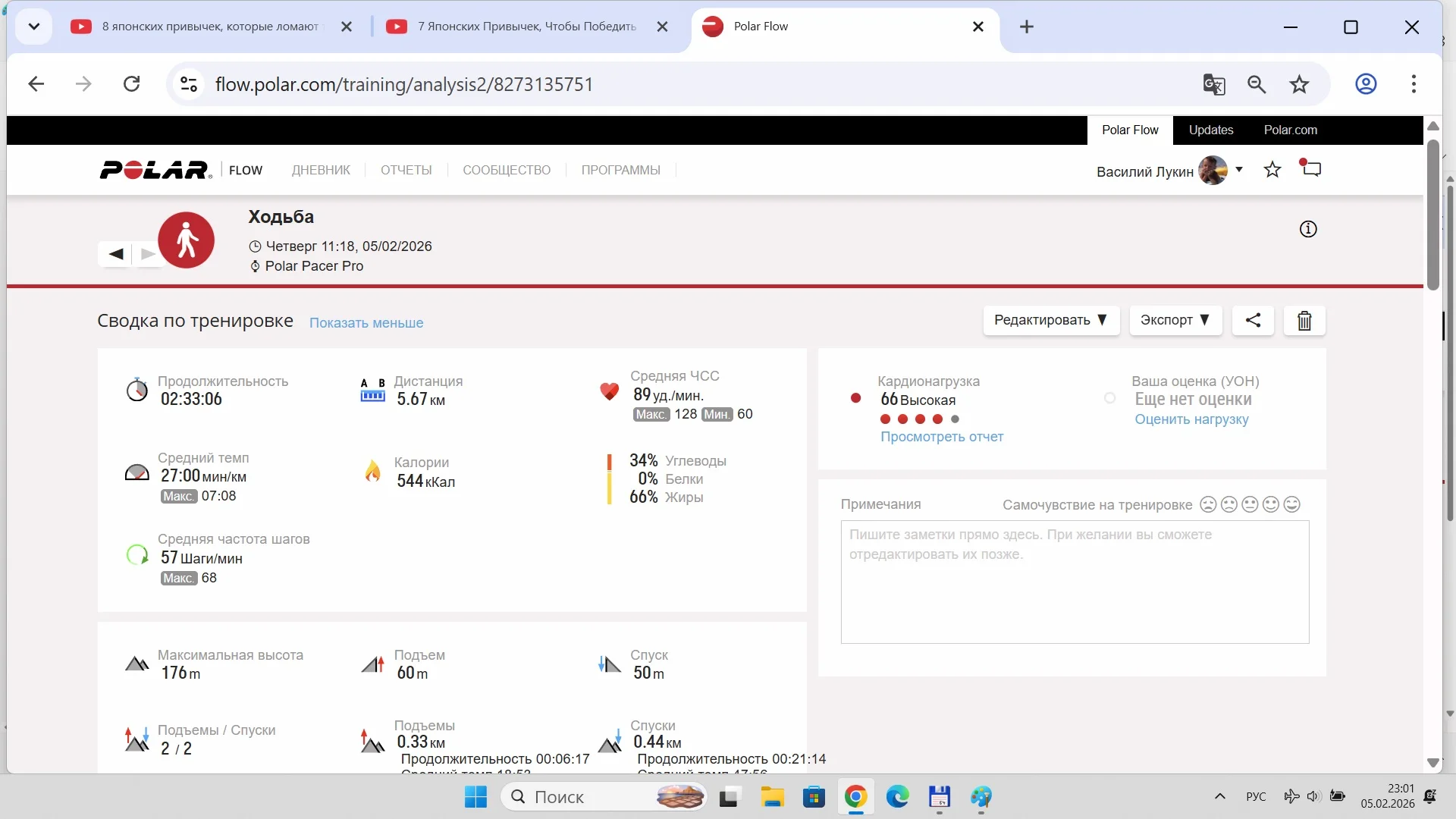Click into the Примечания notes field
Viewport: 1456px width, 819px height.
point(1074,582)
